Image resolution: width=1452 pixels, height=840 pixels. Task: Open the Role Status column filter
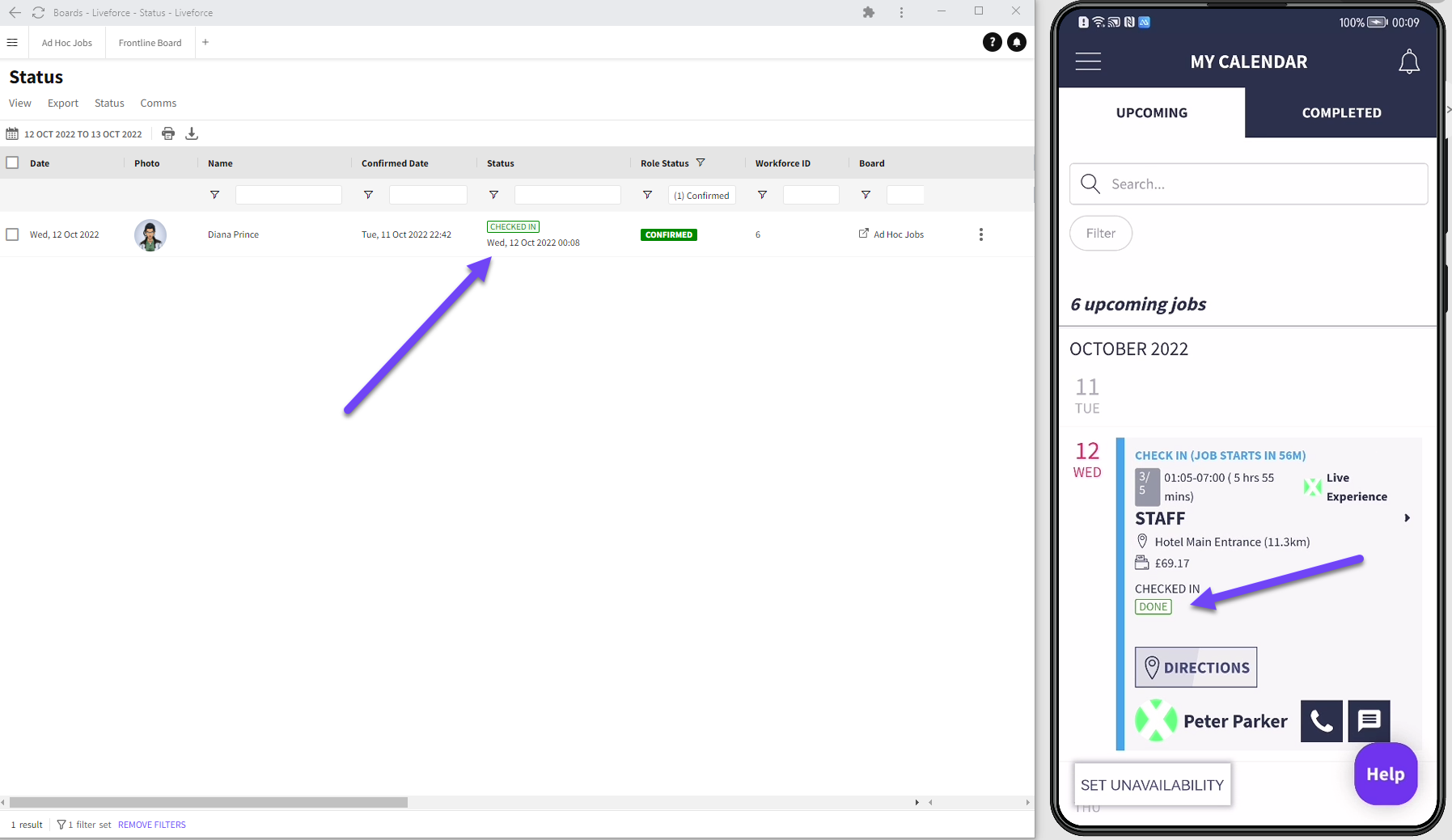[x=701, y=163]
